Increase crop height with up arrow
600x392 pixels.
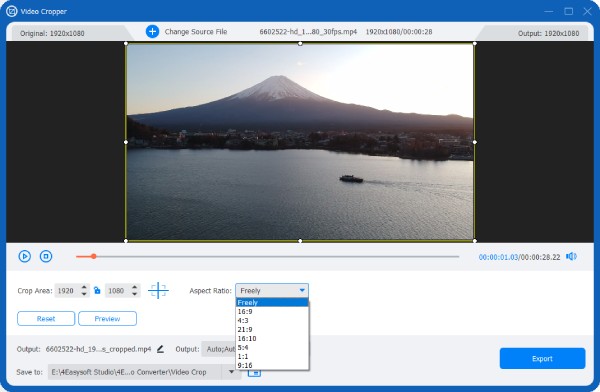click(x=134, y=287)
